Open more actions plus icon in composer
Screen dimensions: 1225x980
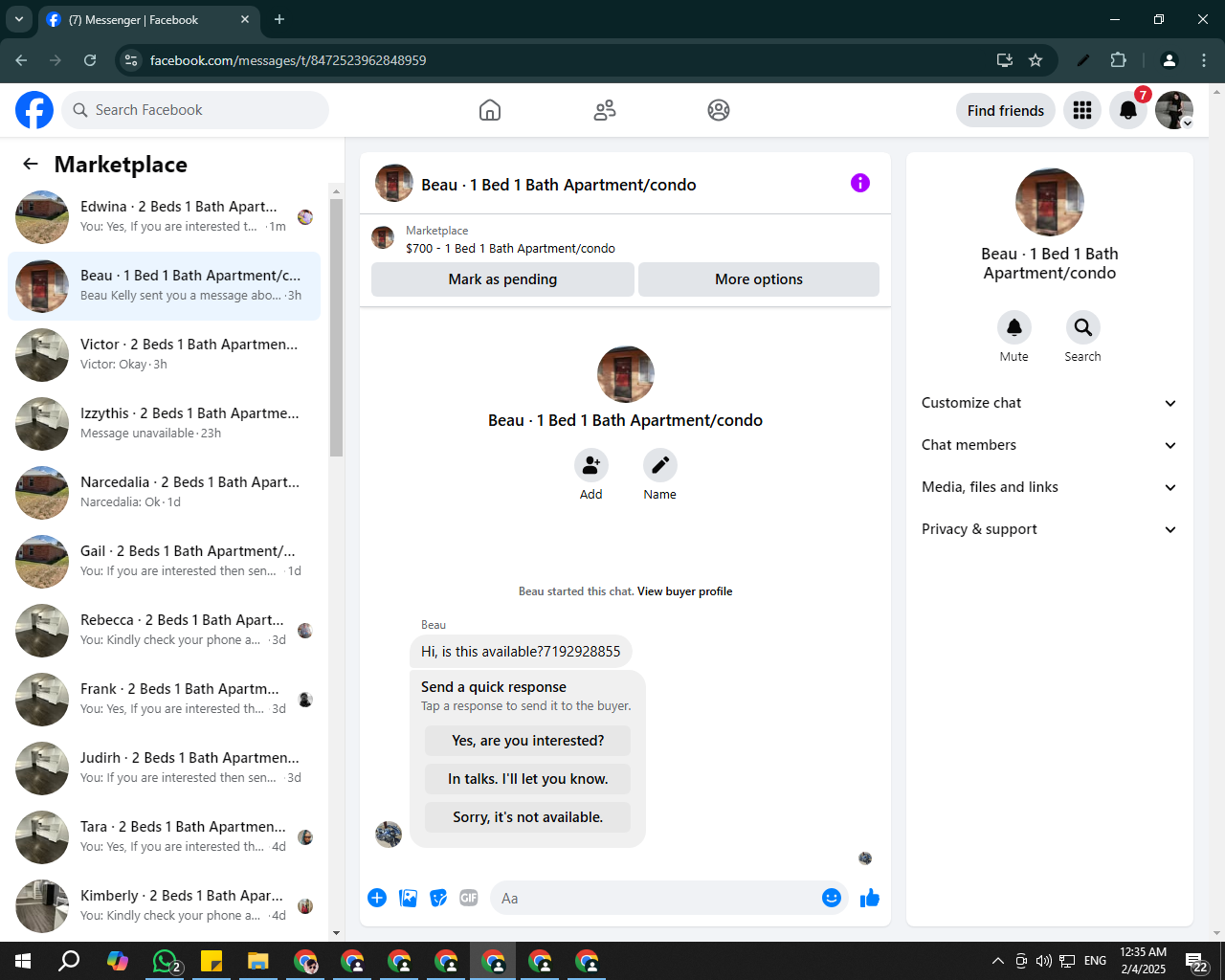[377, 898]
